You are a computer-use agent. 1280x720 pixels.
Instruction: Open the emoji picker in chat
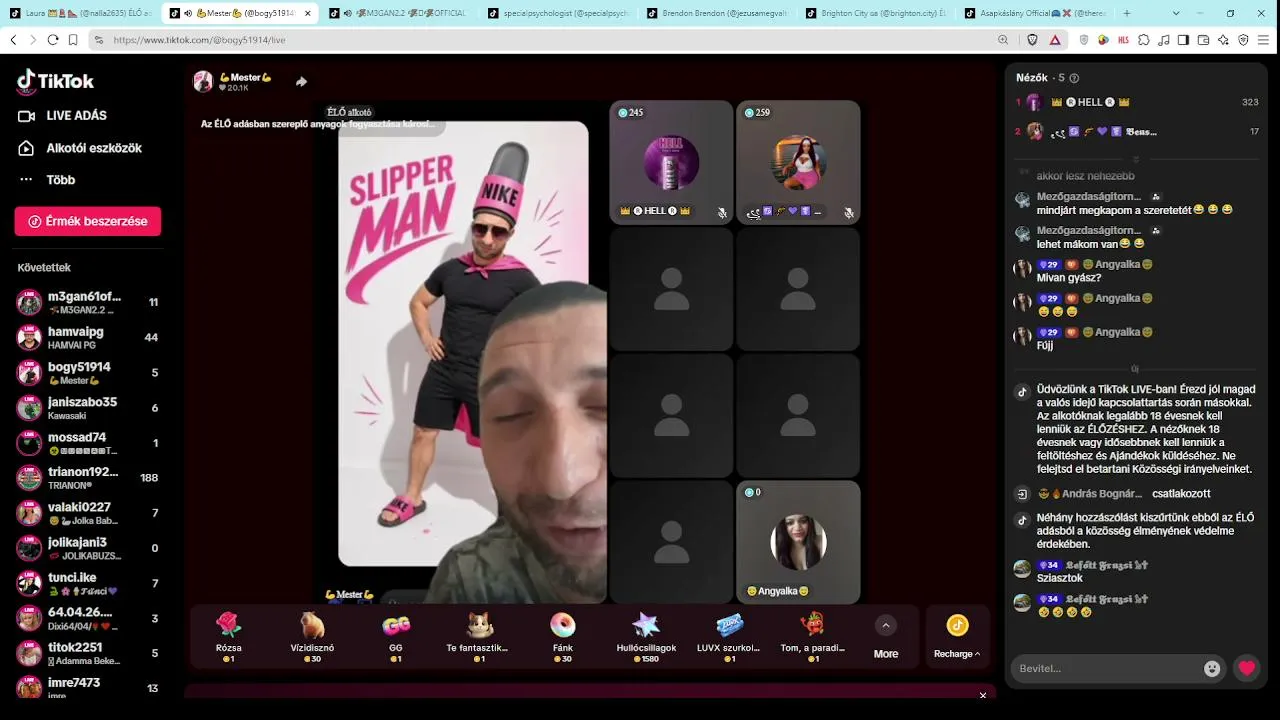click(1212, 669)
